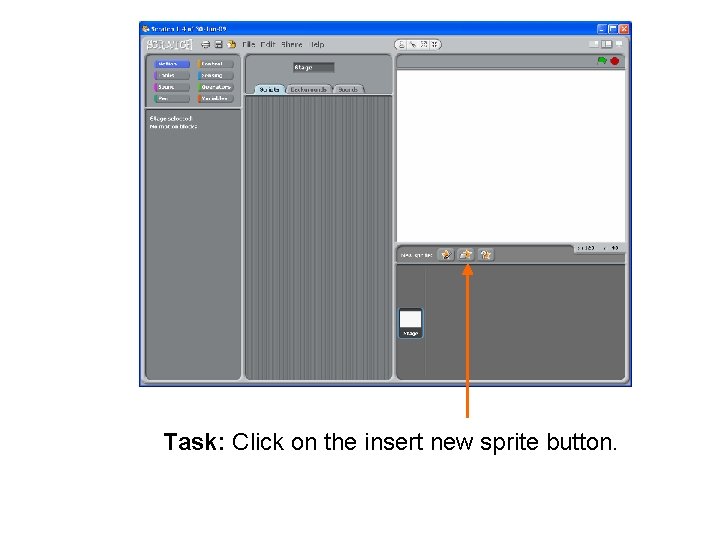Select the Grow sprite tool

(424, 45)
